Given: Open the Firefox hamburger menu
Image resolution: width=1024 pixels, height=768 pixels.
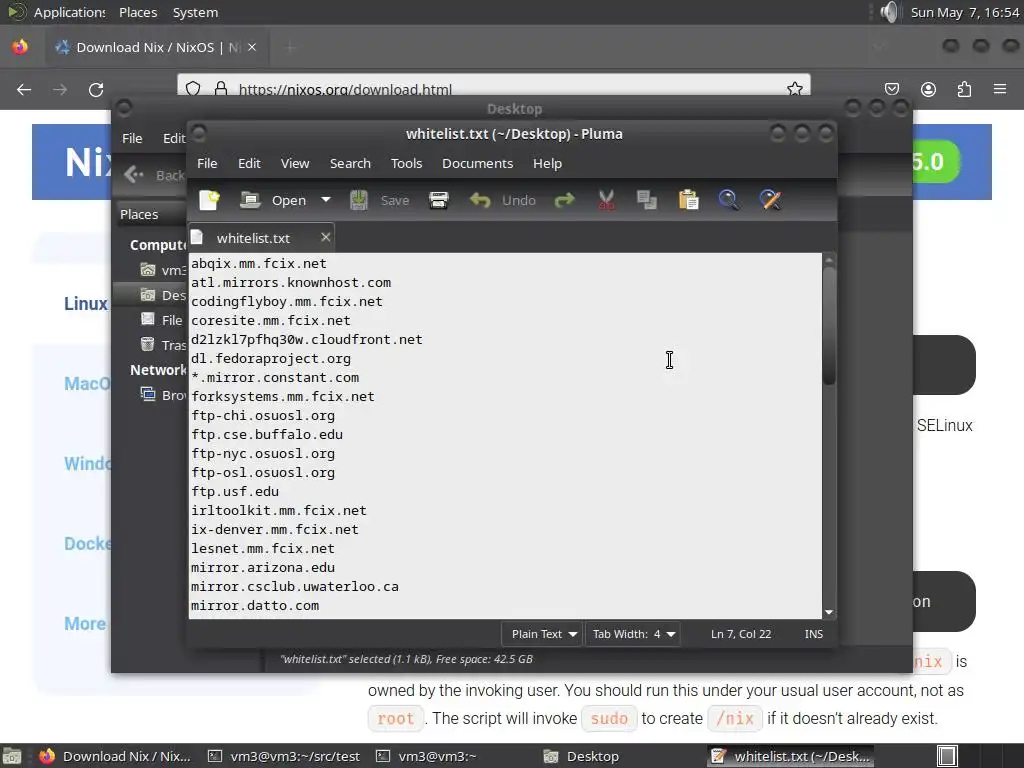Looking at the screenshot, I should [x=1000, y=89].
